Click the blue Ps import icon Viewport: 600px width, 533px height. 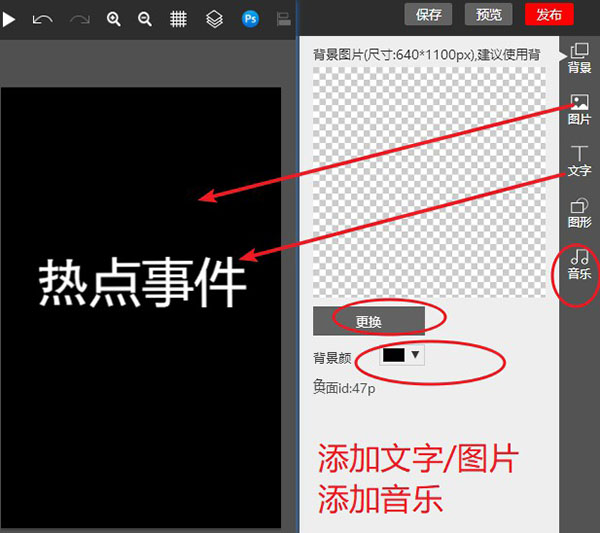[x=250, y=19]
